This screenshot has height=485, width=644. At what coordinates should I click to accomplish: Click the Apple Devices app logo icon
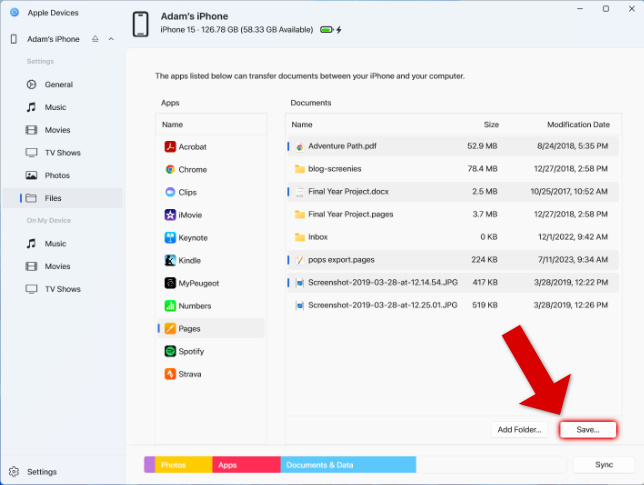tap(14, 12)
